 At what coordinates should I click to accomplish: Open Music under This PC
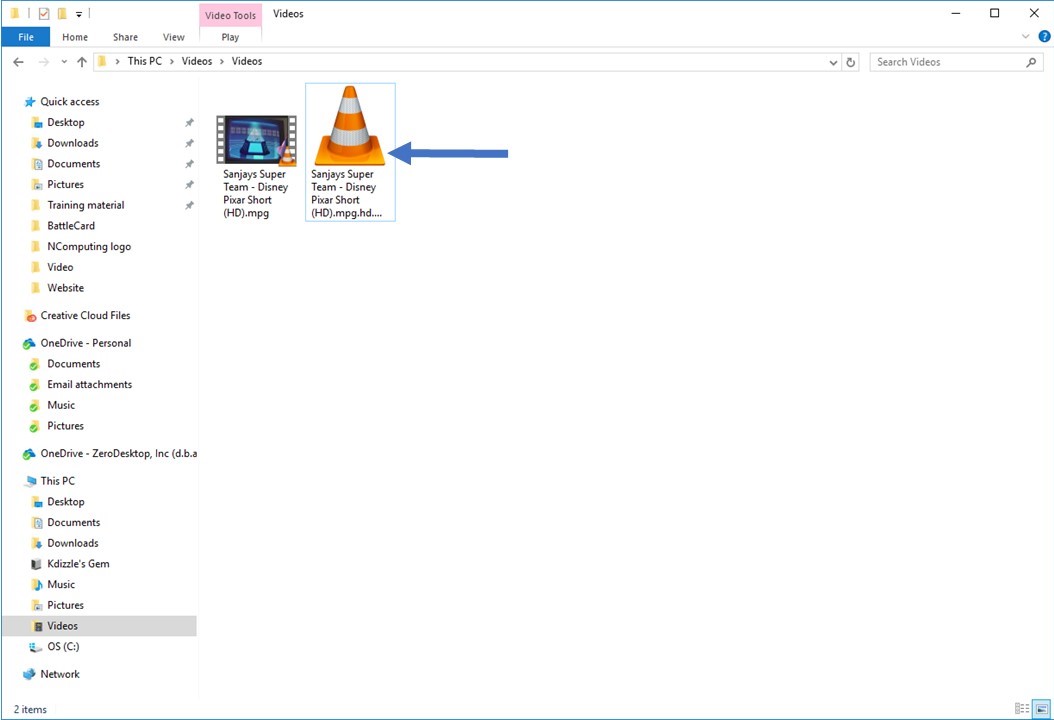[60, 584]
